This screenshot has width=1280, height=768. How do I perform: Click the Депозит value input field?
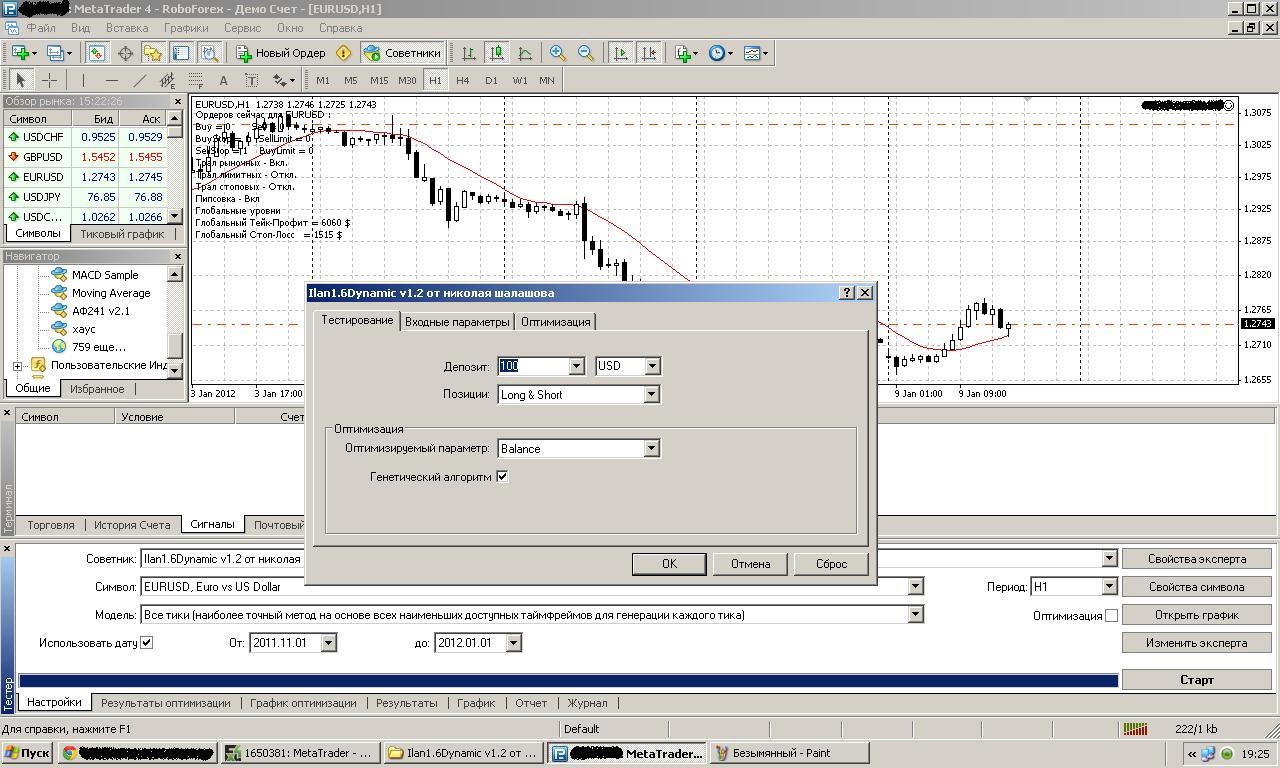point(532,366)
